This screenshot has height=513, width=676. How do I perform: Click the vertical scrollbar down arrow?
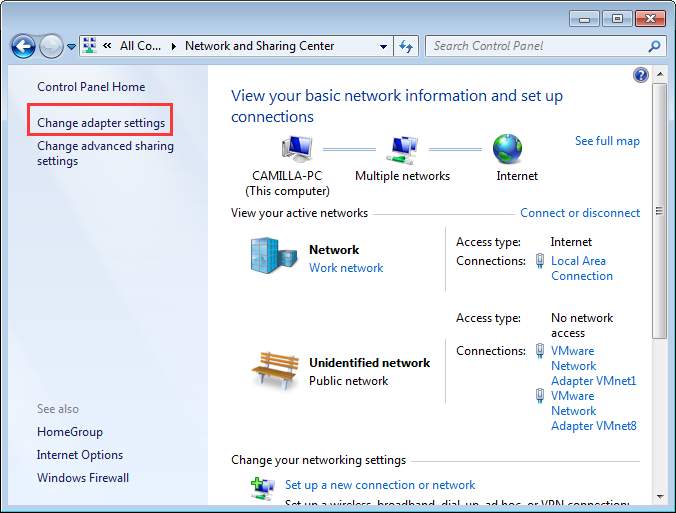click(x=659, y=496)
